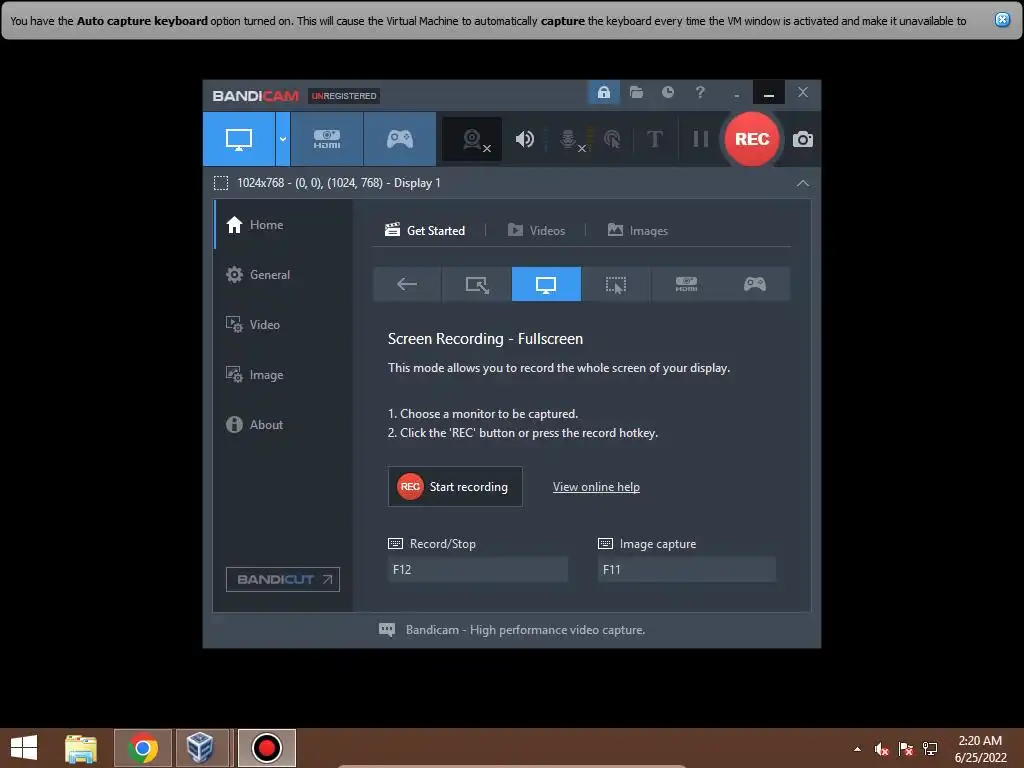Select the fullscreen monitor mode icon
1024x768 pixels.
click(546, 284)
